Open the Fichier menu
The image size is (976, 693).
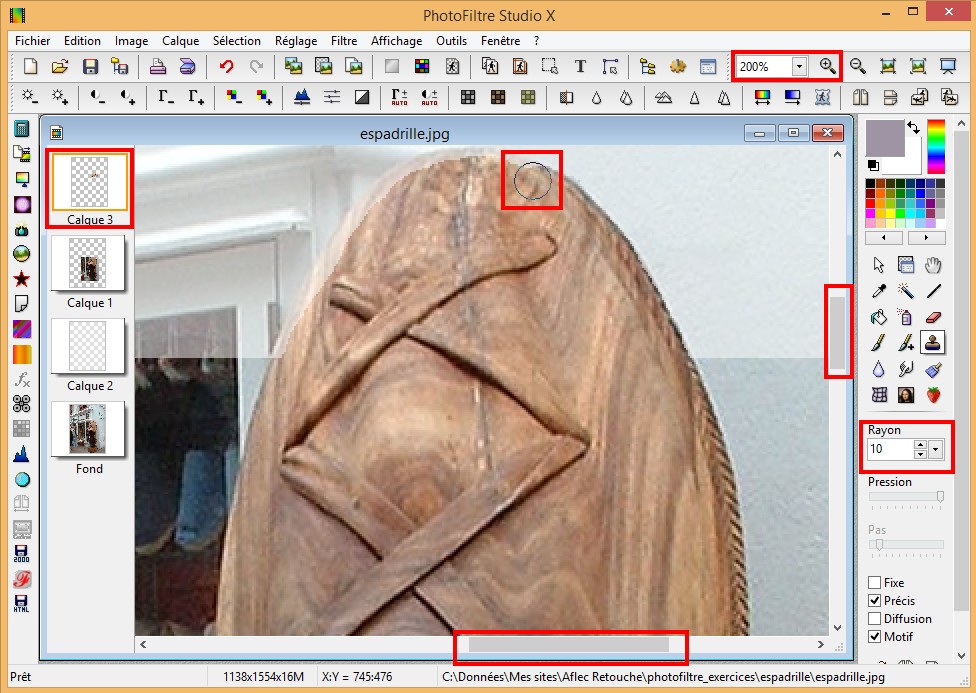point(32,40)
